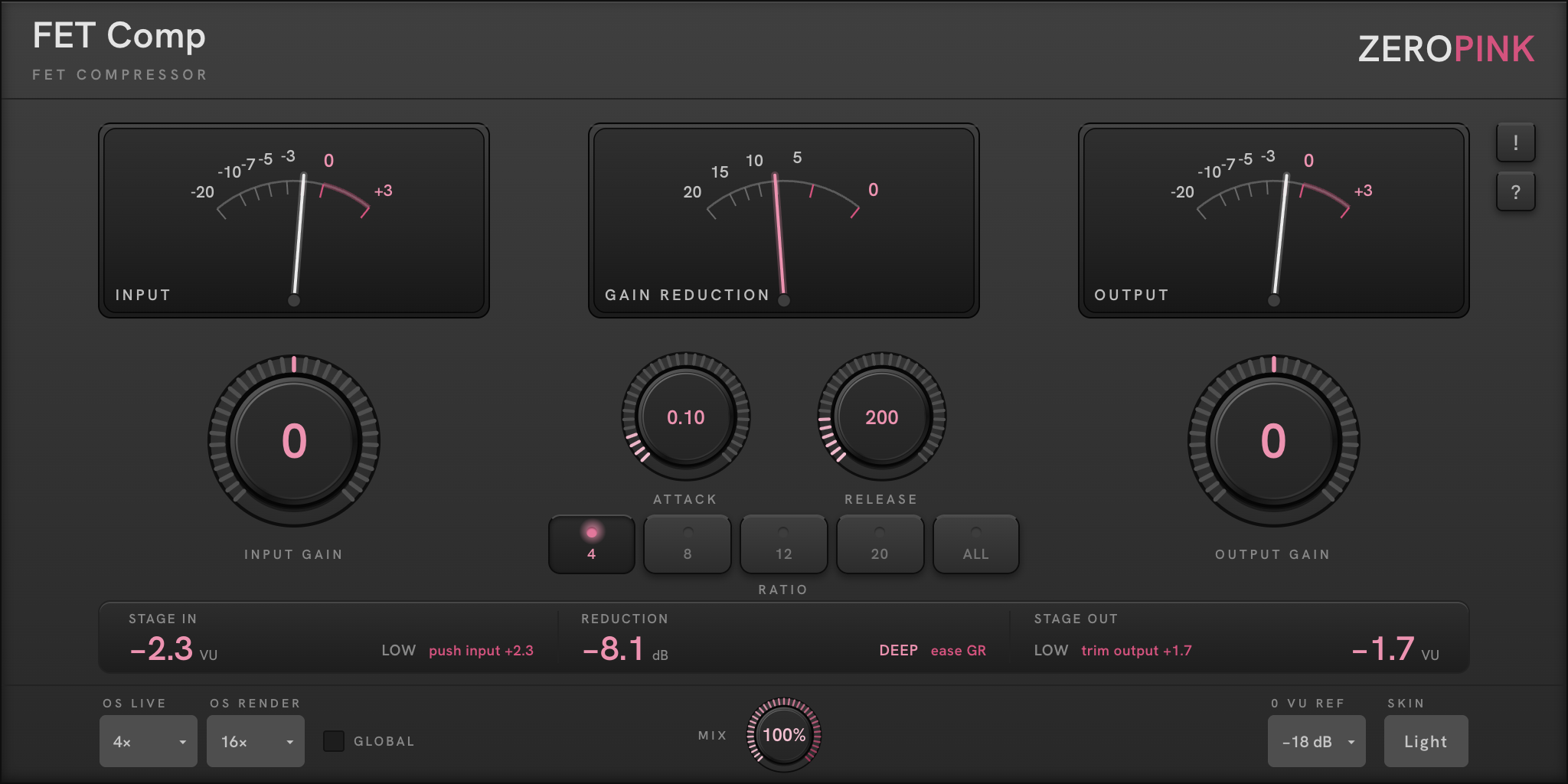
Task: Select ratio 4 button
Action: click(592, 544)
